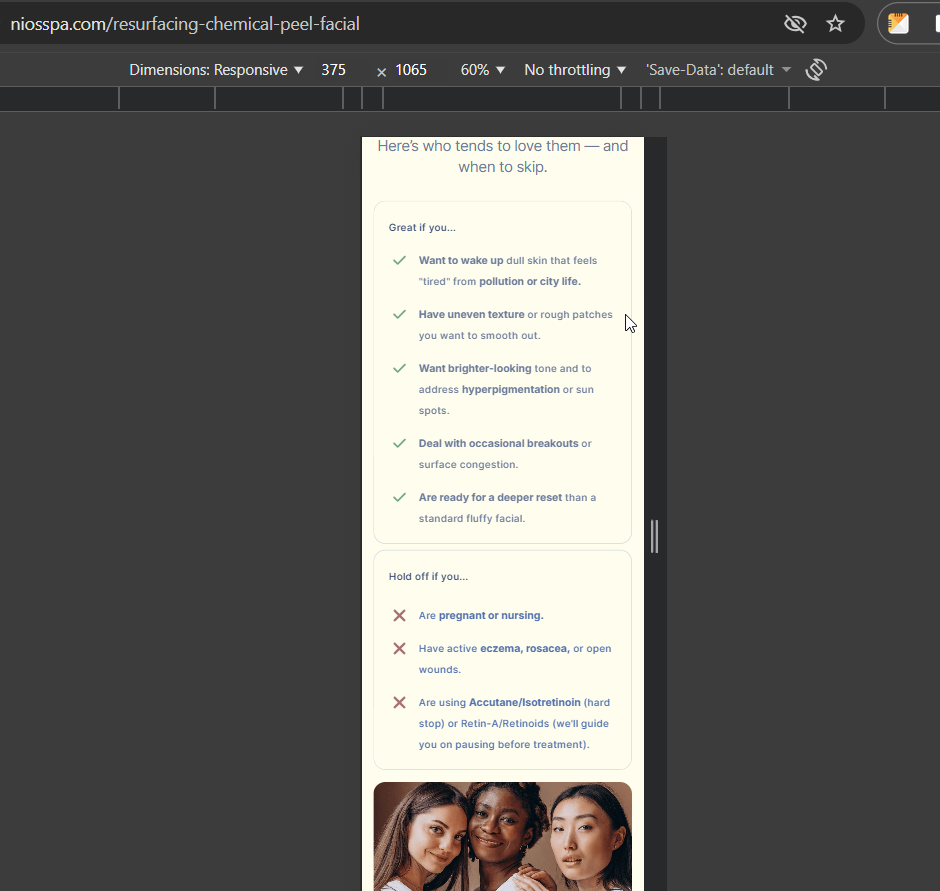The height and width of the screenshot is (891, 940).
Task: Open the Dimensions: Responsive dropdown
Action: [x=216, y=70]
